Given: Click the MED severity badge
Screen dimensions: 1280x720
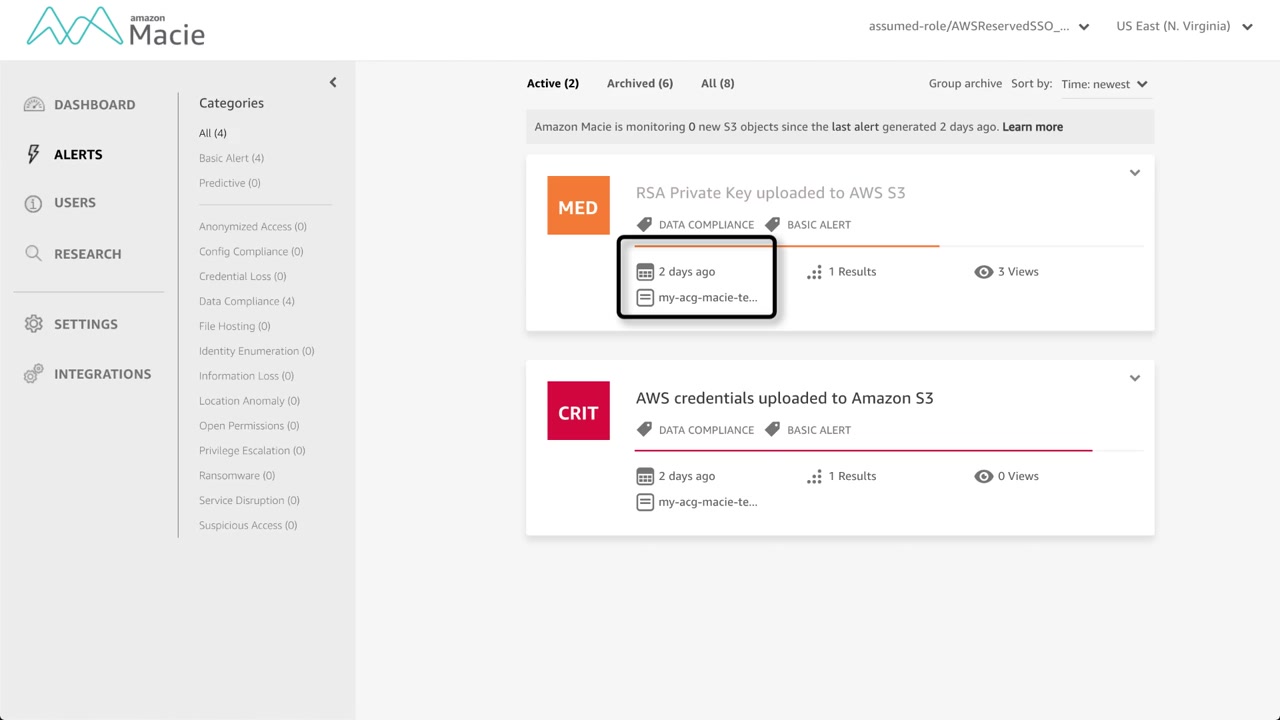Looking at the screenshot, I should [578, 206].
